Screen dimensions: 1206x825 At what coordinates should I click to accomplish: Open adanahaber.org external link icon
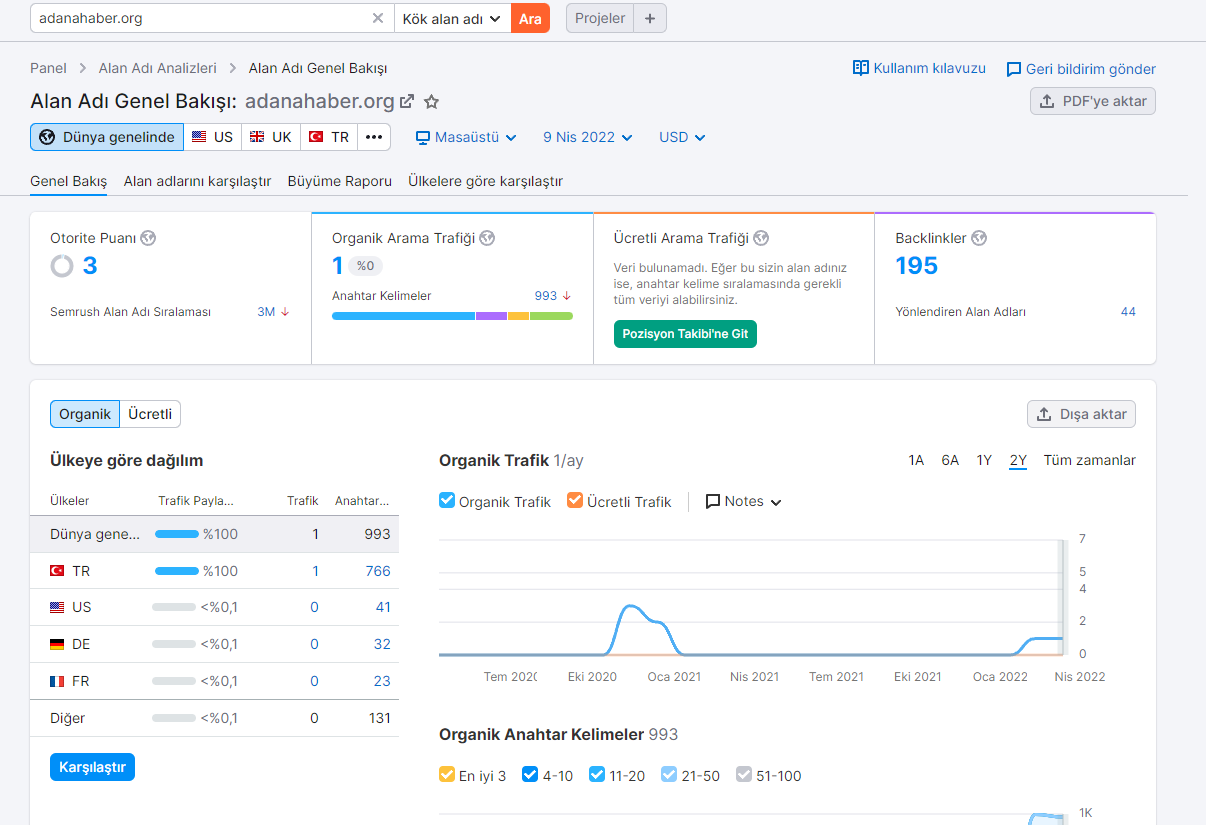click(x=407, y=101)
